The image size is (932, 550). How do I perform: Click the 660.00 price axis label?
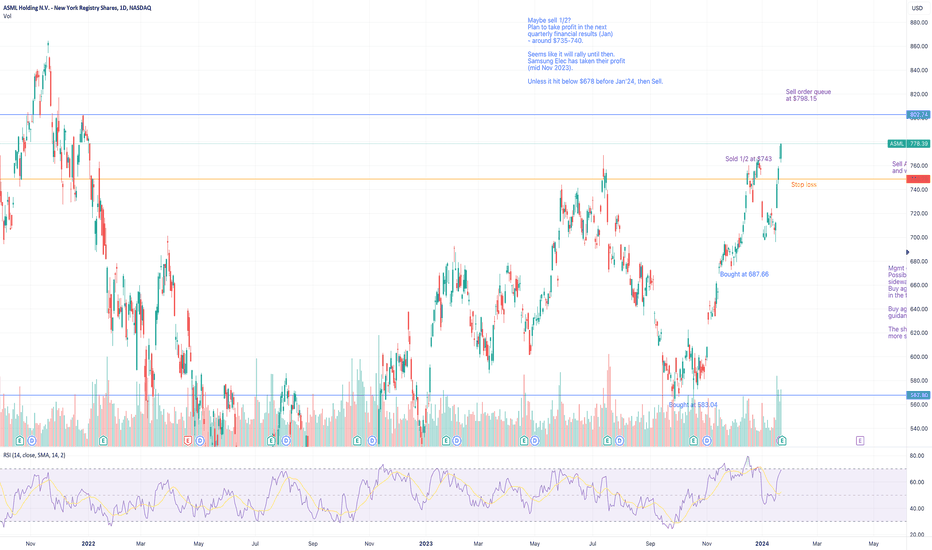click(918, 285)
